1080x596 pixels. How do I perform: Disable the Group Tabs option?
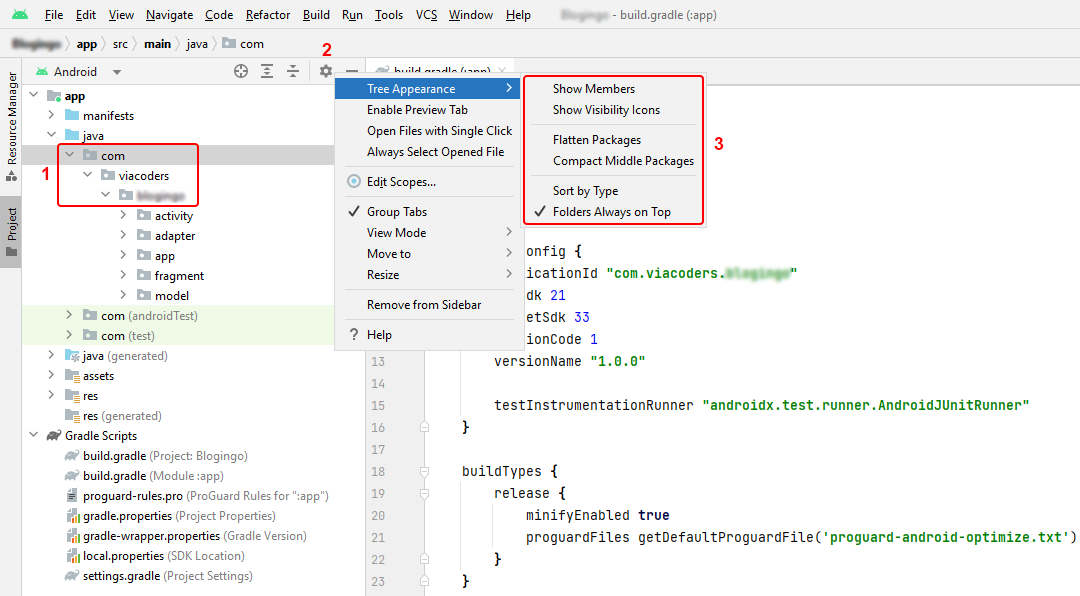(x=396, y=212)
